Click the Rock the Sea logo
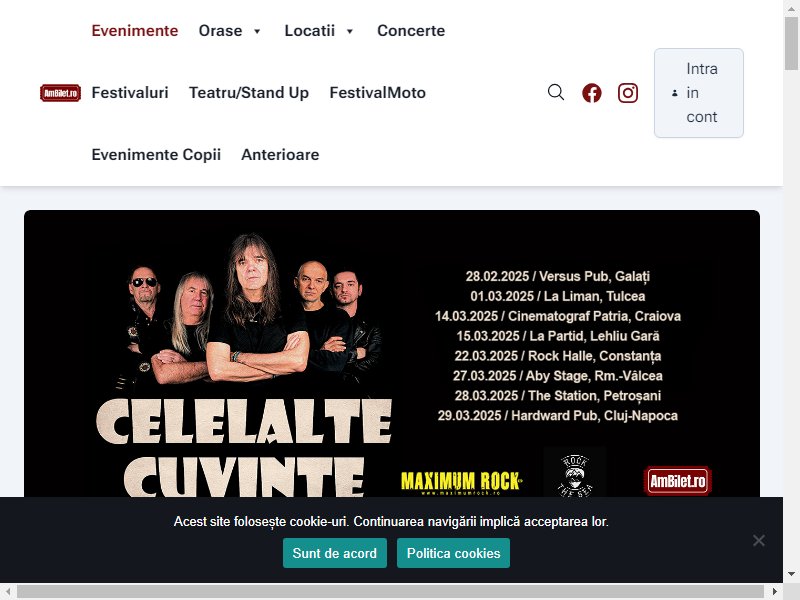The width and height of the screenshot is (800, 600). (574, 474)
